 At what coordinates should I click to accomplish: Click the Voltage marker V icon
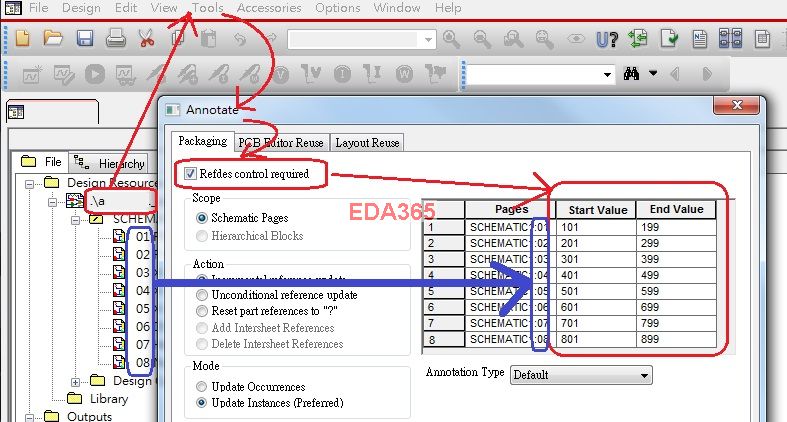click(x=281, y=75)
